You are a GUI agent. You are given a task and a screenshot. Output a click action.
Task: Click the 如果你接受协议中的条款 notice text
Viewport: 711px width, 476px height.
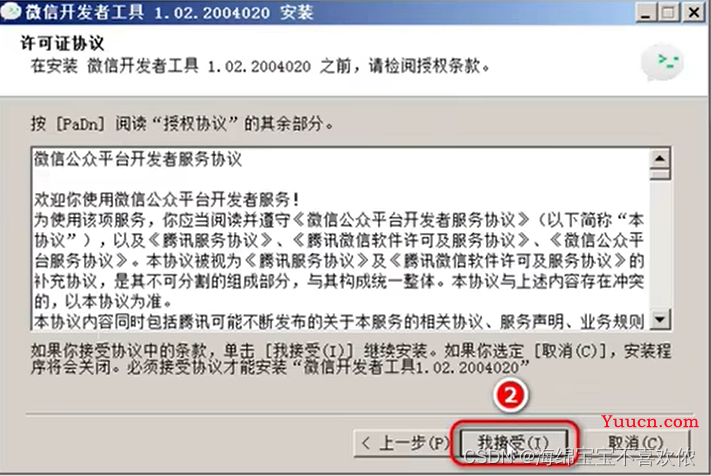(351, 359)
